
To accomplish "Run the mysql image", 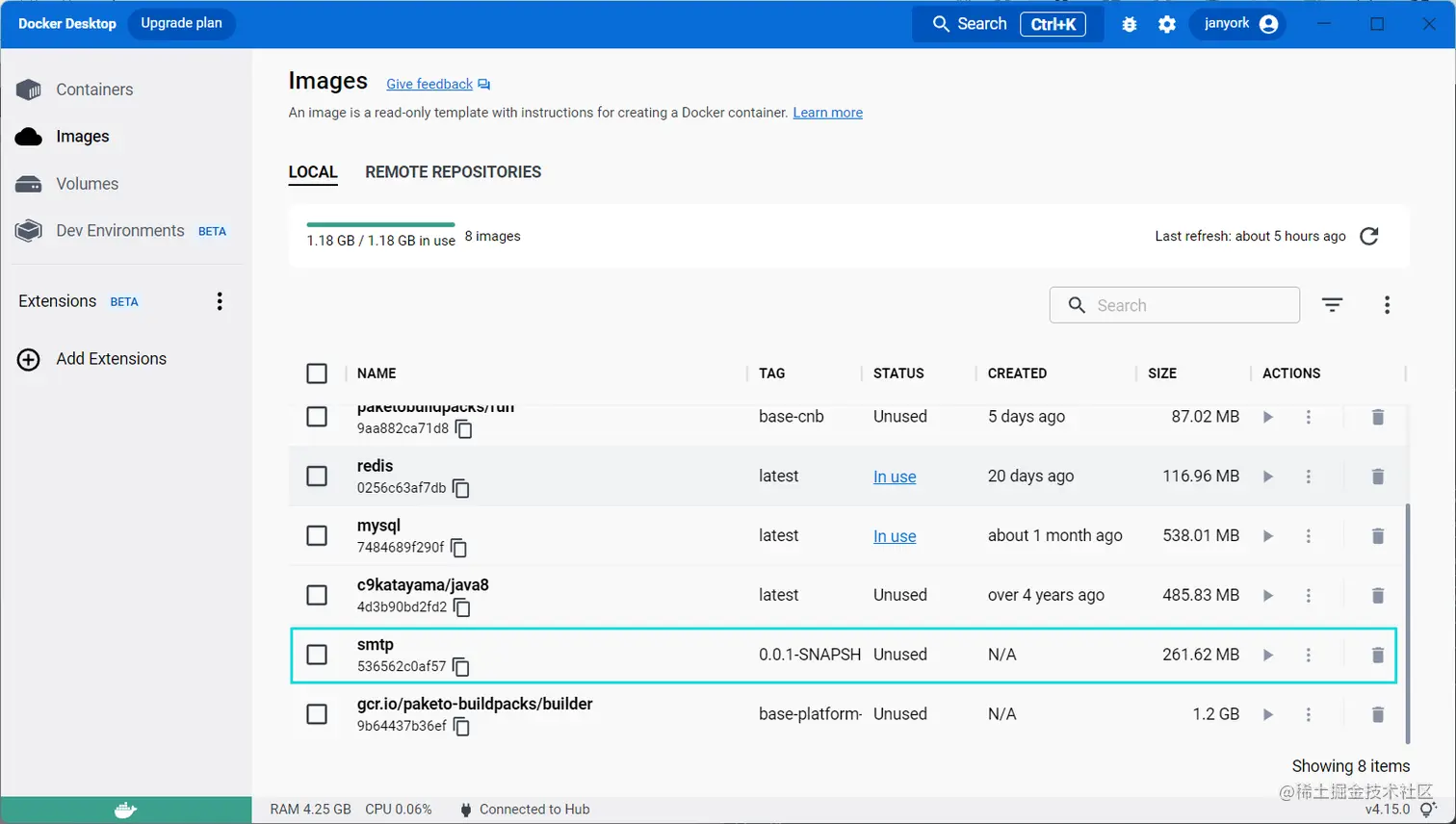I will click(x=1268, y=536).
